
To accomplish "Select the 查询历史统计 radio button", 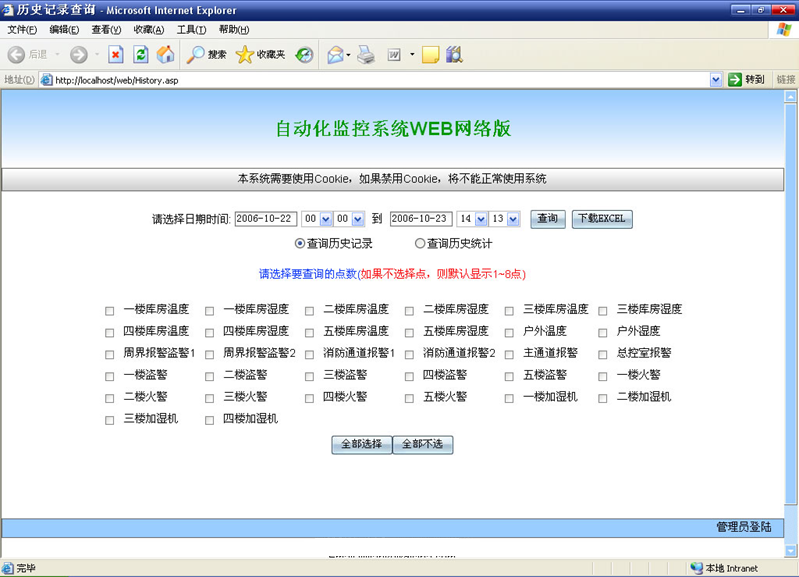I will click(x=420, y=243).
